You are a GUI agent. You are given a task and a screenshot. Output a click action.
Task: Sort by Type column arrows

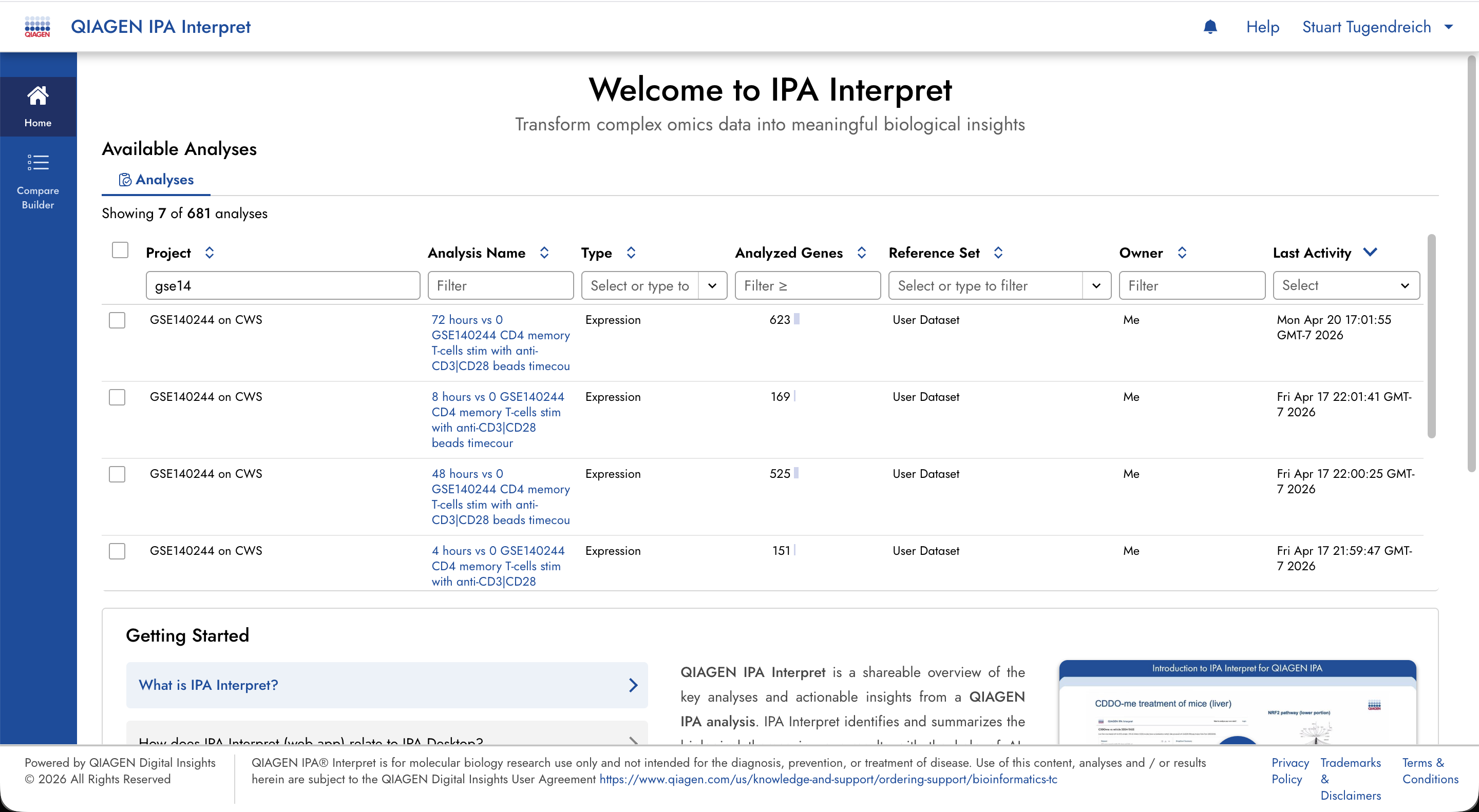pos(631,253)
